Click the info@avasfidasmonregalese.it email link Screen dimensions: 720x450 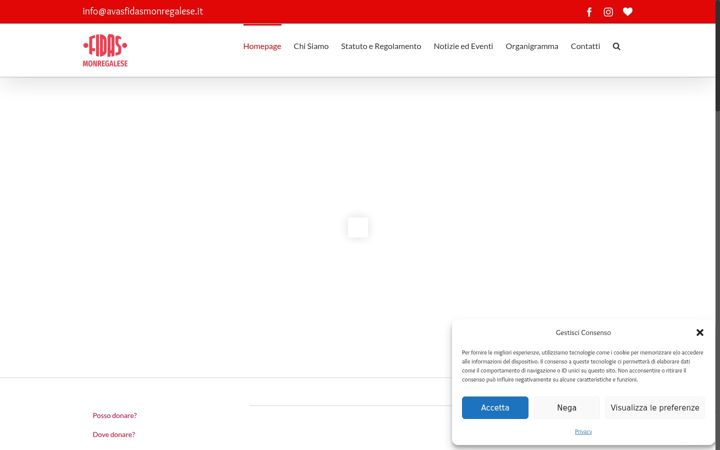pyautogui.click(x=142, y=11)
